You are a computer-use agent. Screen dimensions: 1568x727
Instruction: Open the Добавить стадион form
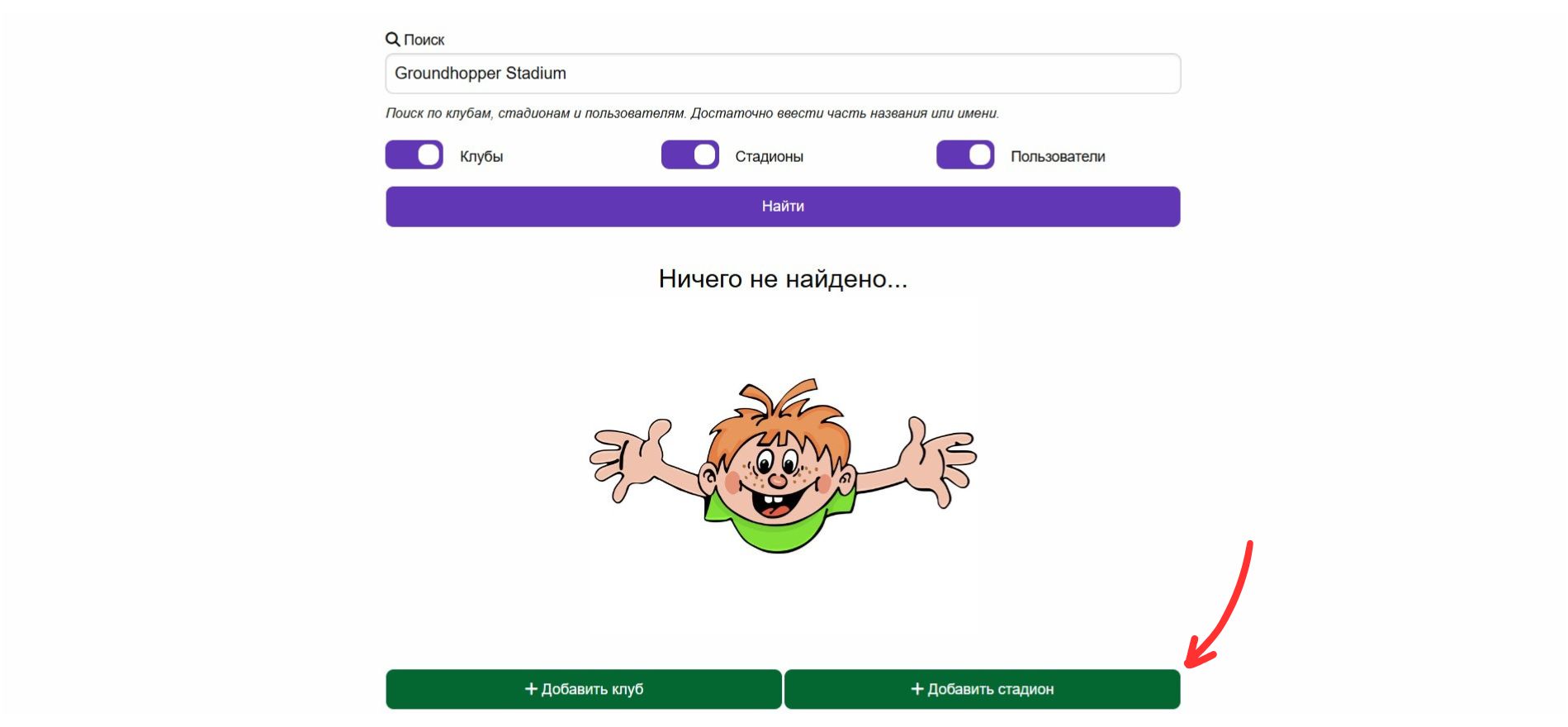[983, 689]
